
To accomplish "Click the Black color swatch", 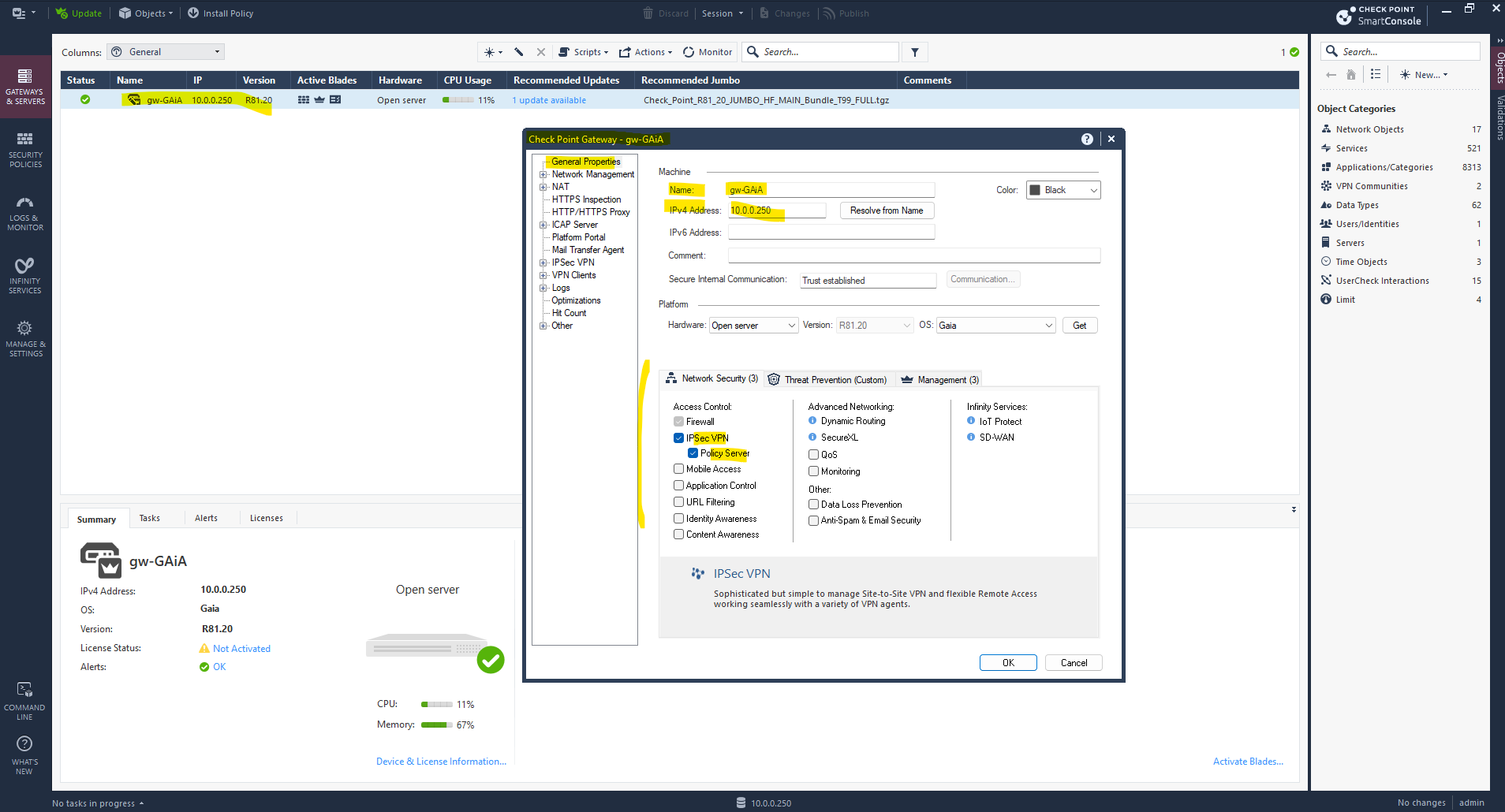I will click(x=1035, y=190).
